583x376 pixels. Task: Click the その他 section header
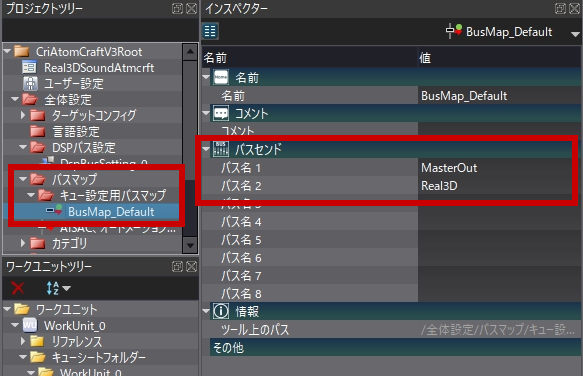pos(395,347)
